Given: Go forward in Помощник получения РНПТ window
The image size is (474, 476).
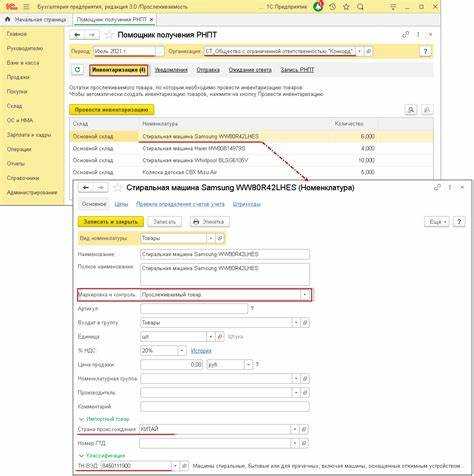Looking at the screenshot, I should coord(92,35).
